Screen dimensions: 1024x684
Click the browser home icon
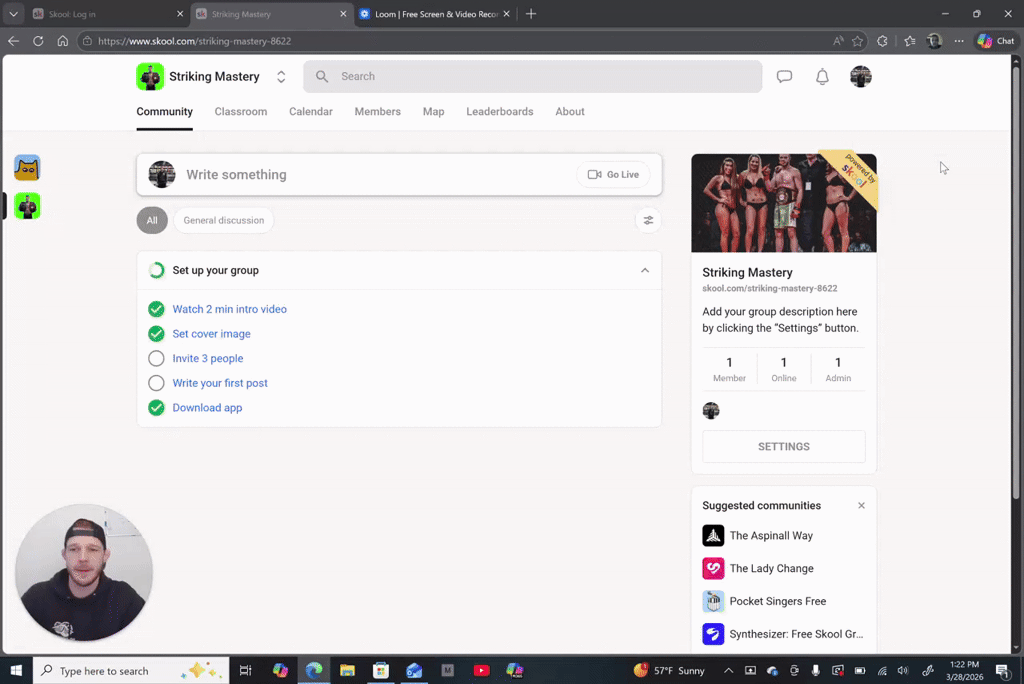62,41
